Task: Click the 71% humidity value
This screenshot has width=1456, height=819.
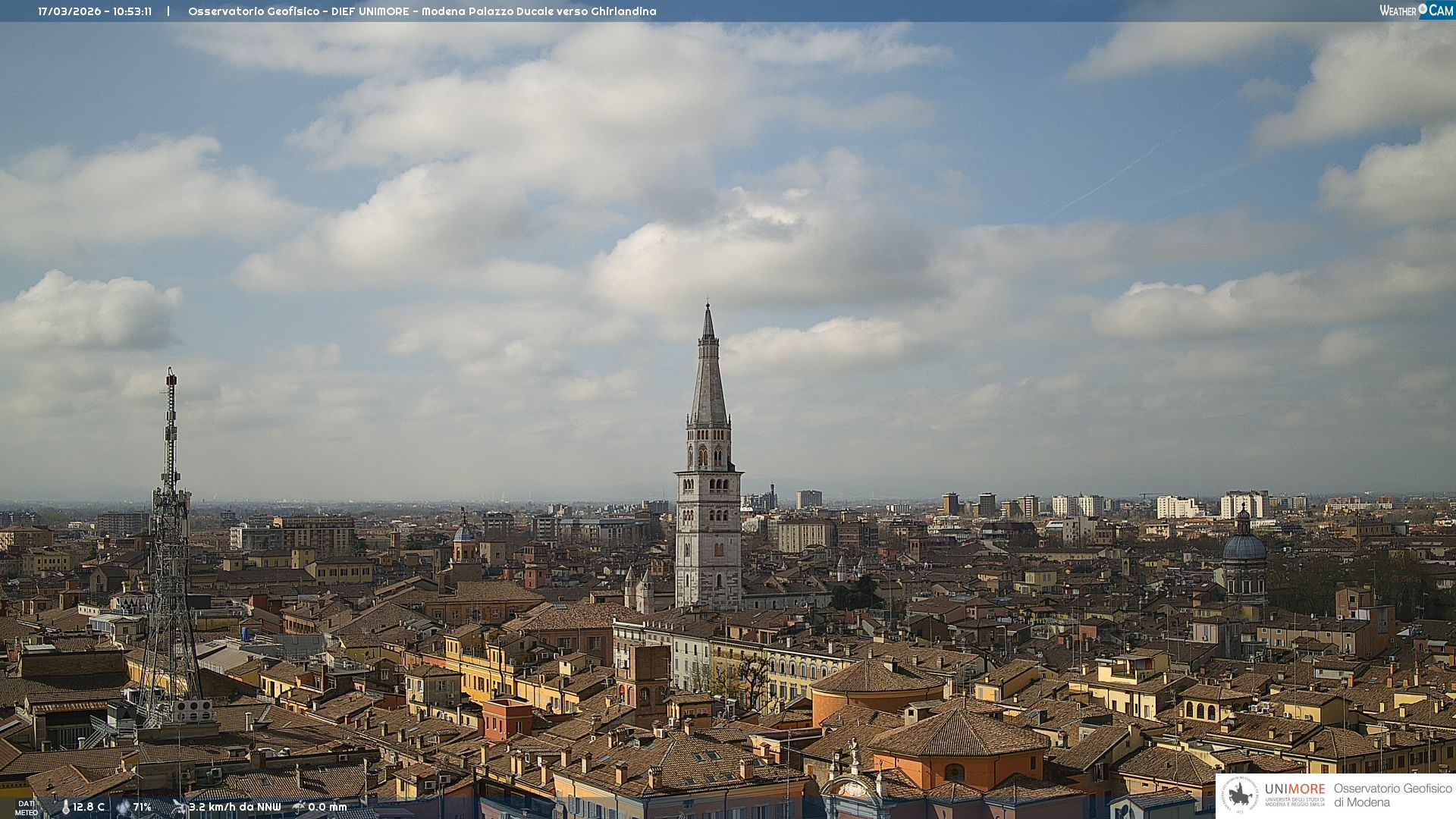Action: 143,808
